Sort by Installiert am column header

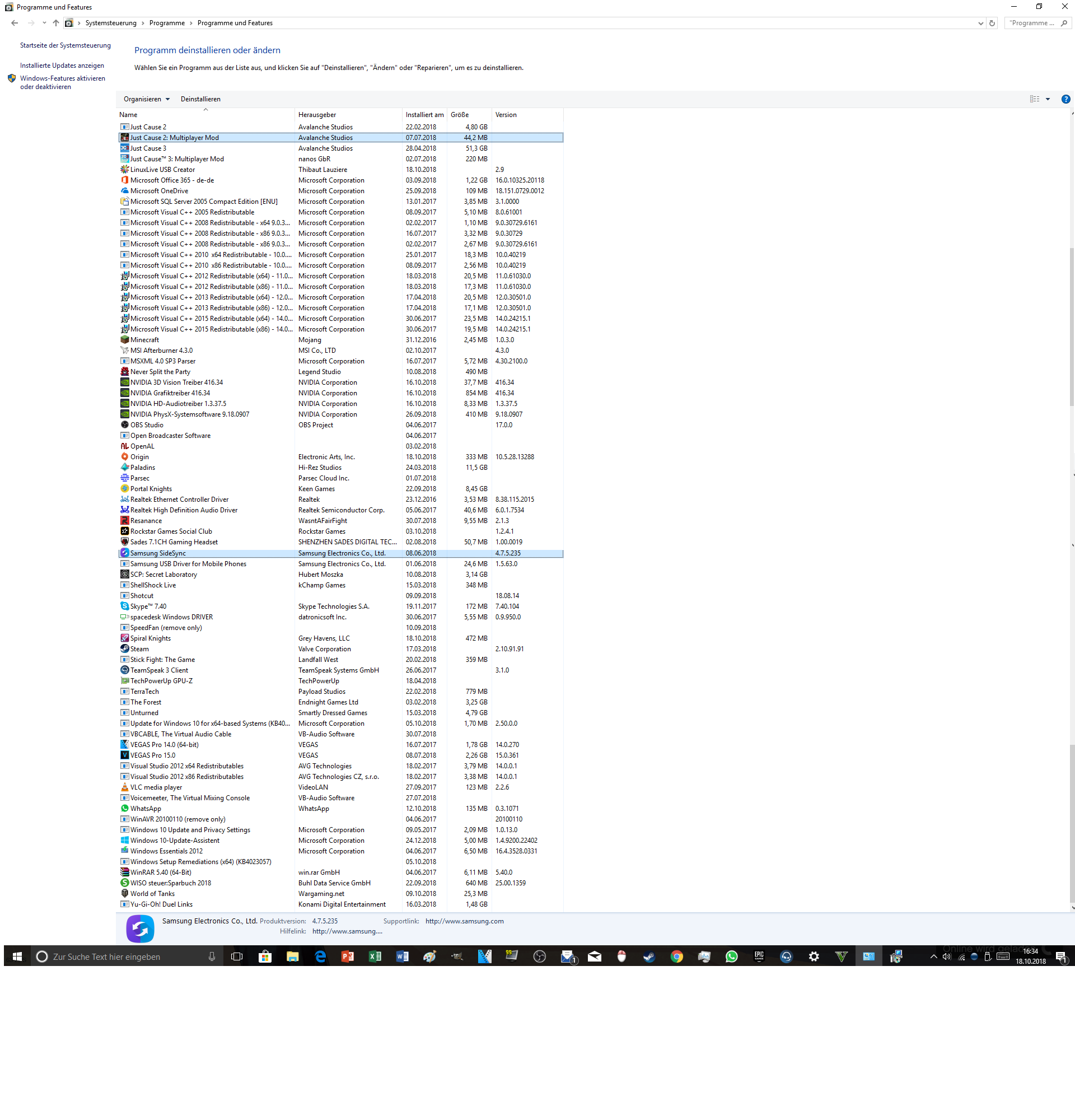[x=424, y=115]
